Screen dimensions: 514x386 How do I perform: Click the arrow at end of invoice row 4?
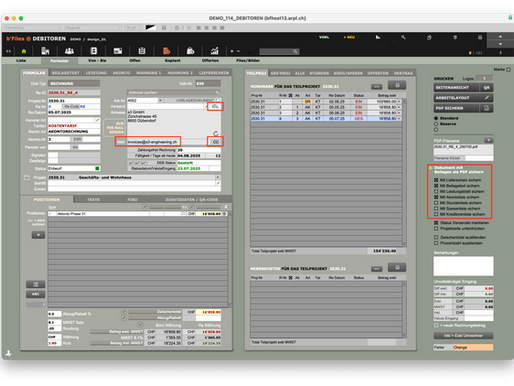click(x=399, y=119)
